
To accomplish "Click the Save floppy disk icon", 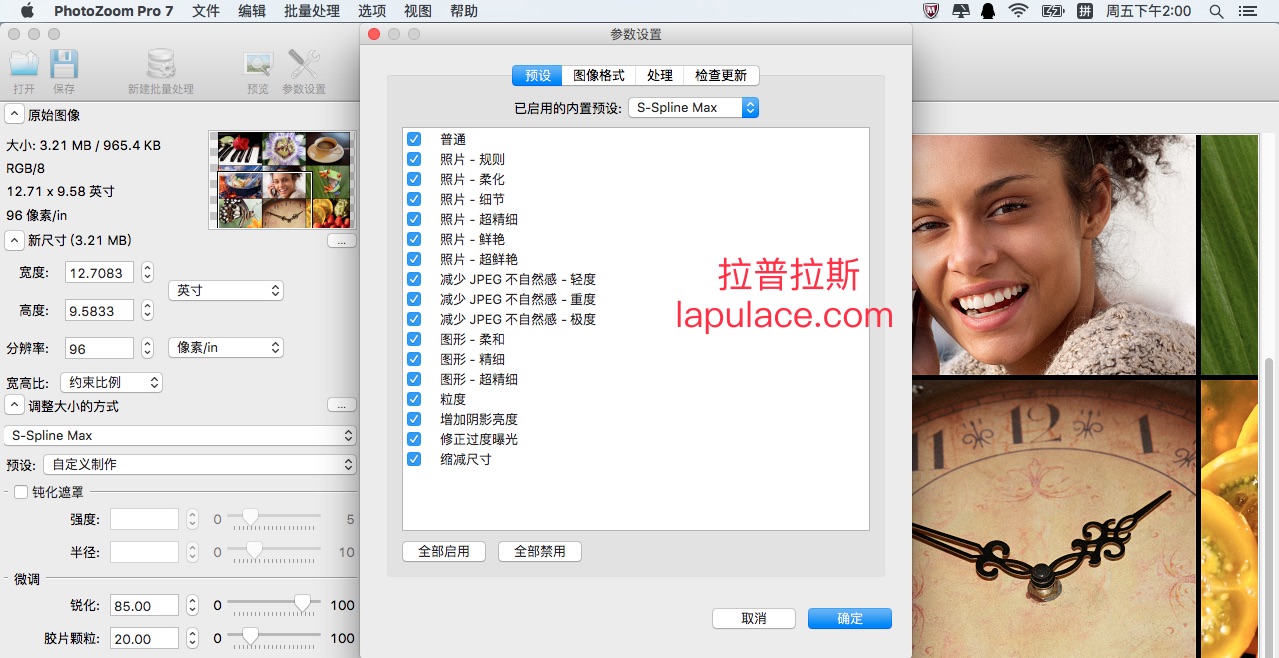I will [x=64, y=65].
